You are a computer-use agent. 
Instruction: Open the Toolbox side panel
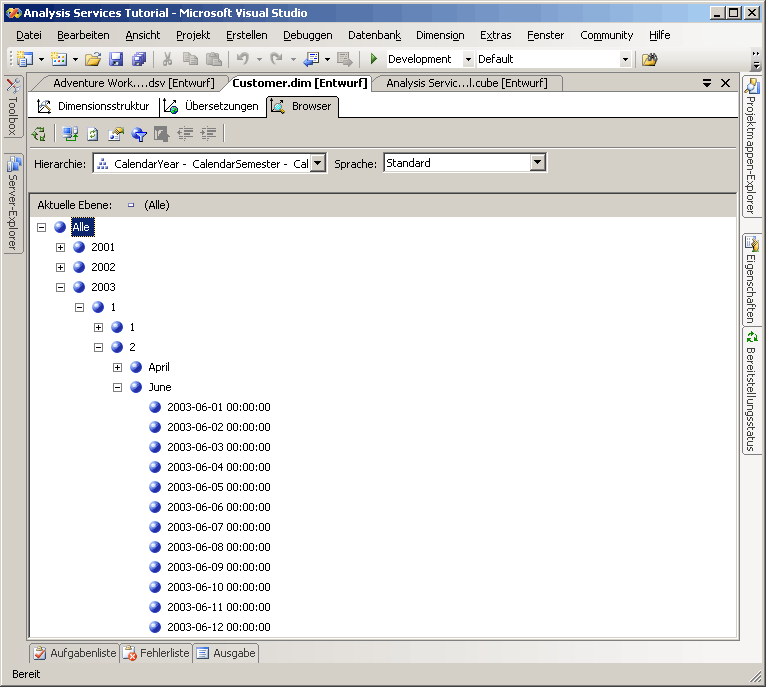coord(13,107)
